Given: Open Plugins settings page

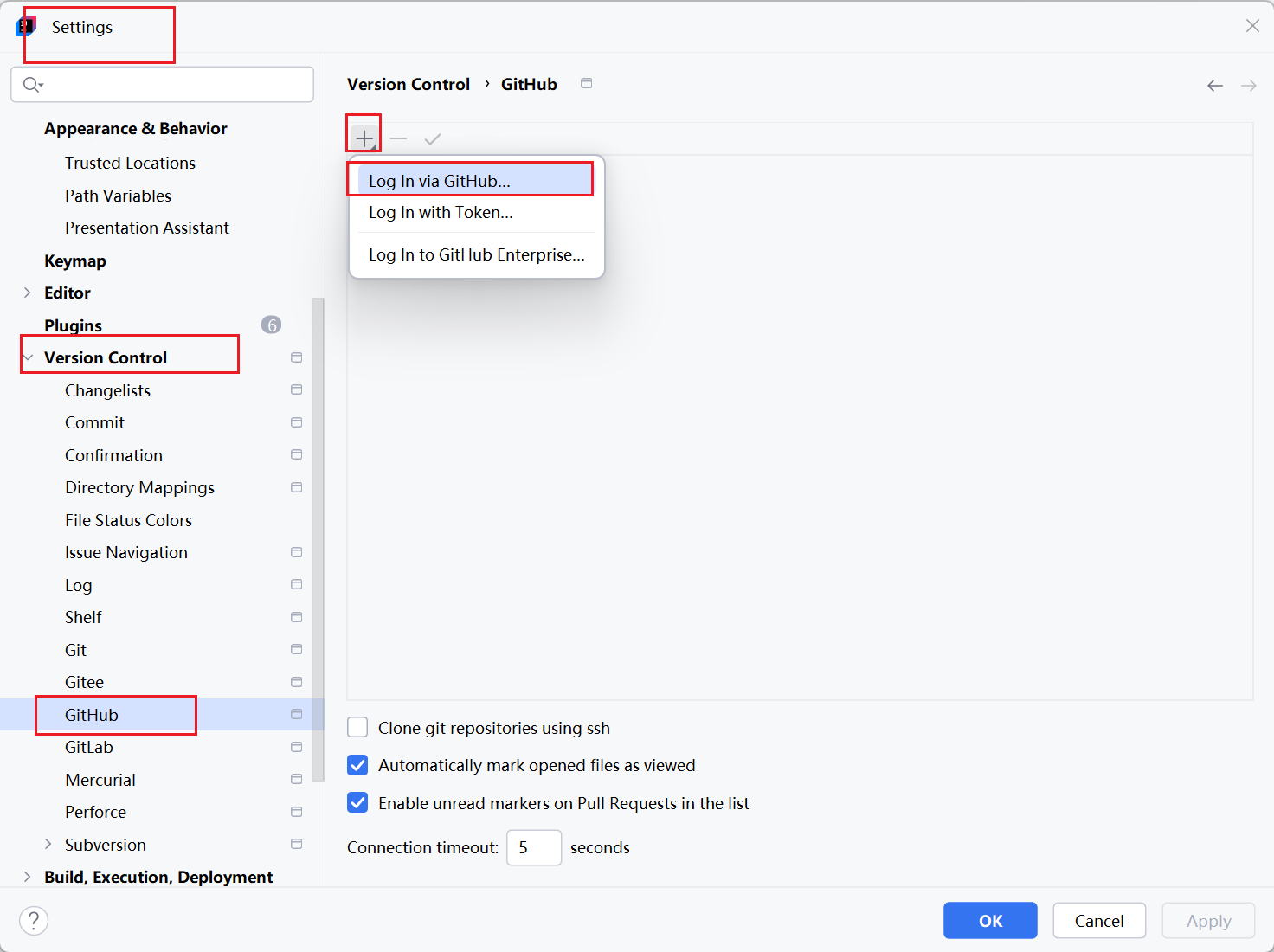Looking at the screenshot, I should click(x=73, y=325).
